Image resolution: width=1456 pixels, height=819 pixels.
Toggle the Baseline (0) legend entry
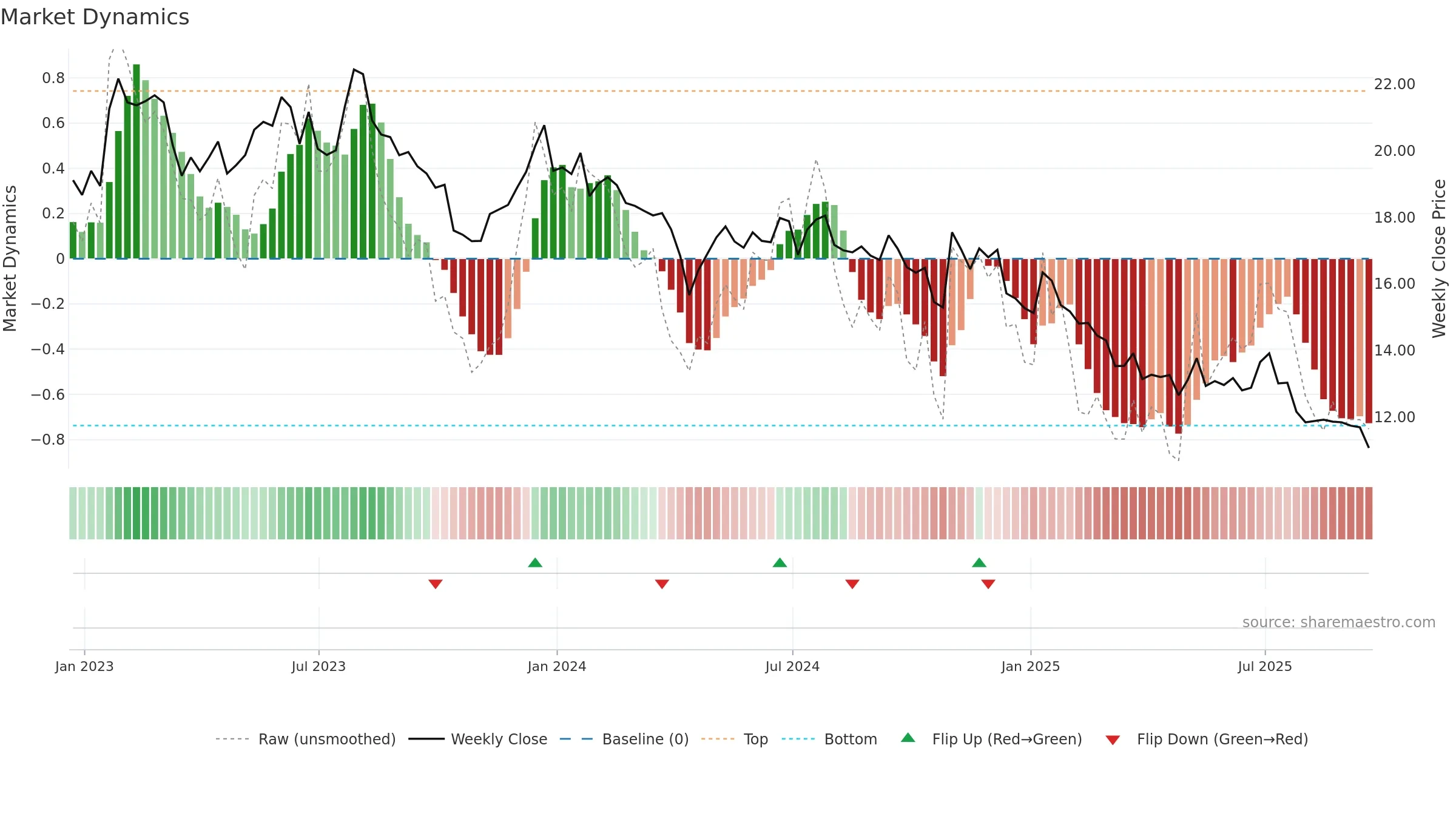[x=624, y=739]
